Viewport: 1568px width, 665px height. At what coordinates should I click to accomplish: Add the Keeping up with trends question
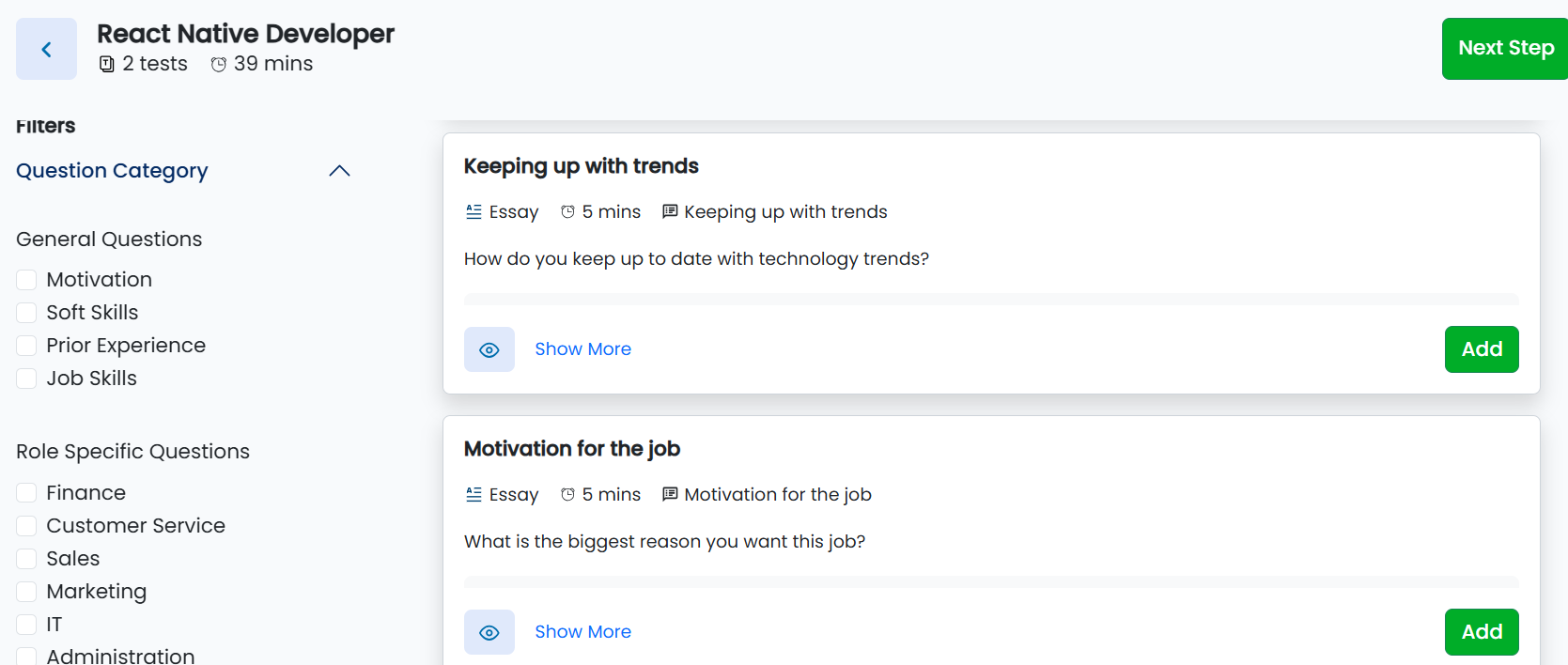click(x=1482, y=349)
